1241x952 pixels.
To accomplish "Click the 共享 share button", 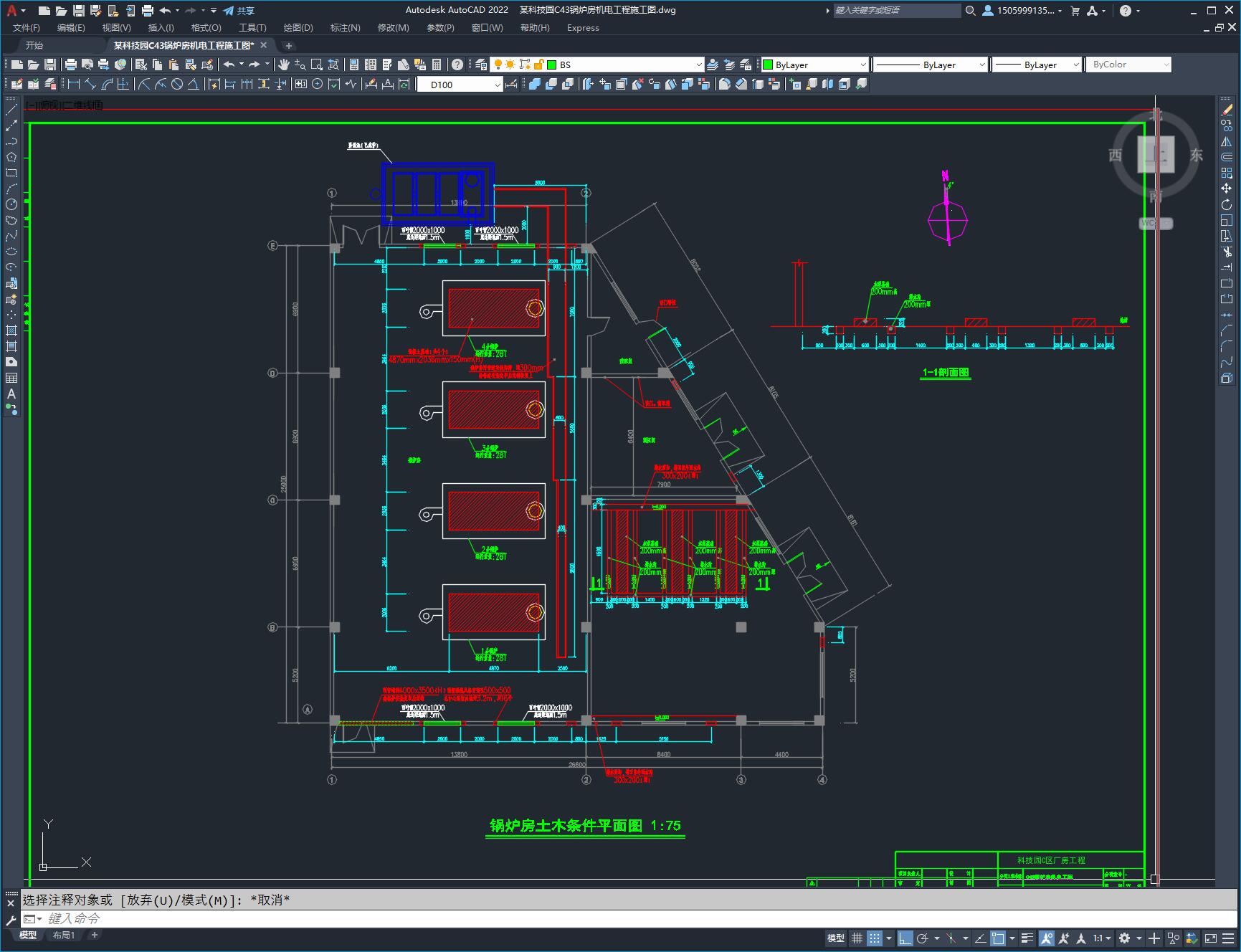I will pyautogui.click(x=239, y=11).
